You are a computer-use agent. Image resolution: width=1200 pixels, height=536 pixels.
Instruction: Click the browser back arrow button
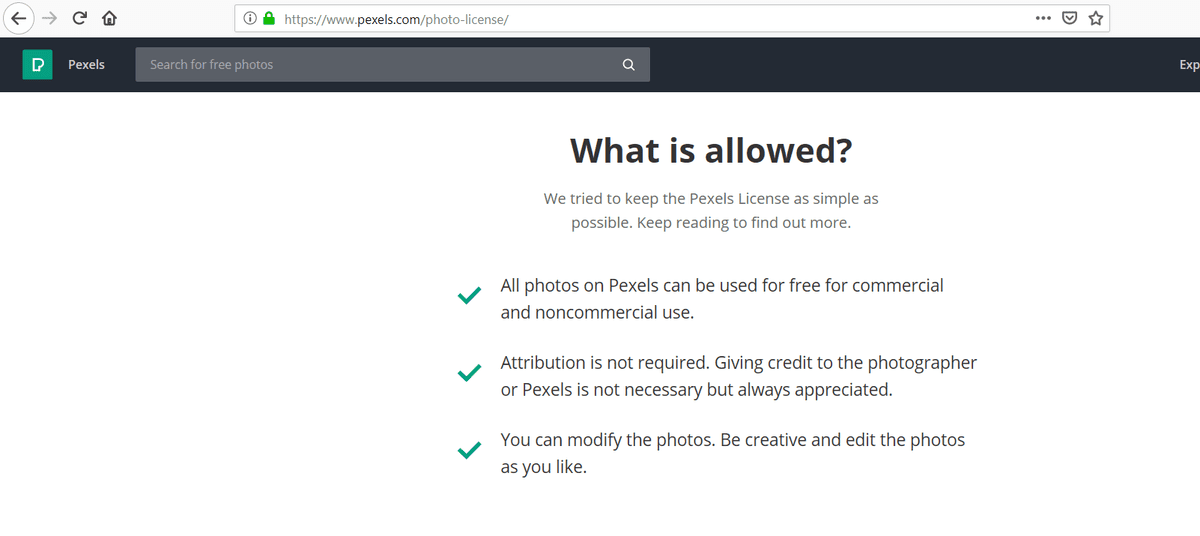point(19,18)
